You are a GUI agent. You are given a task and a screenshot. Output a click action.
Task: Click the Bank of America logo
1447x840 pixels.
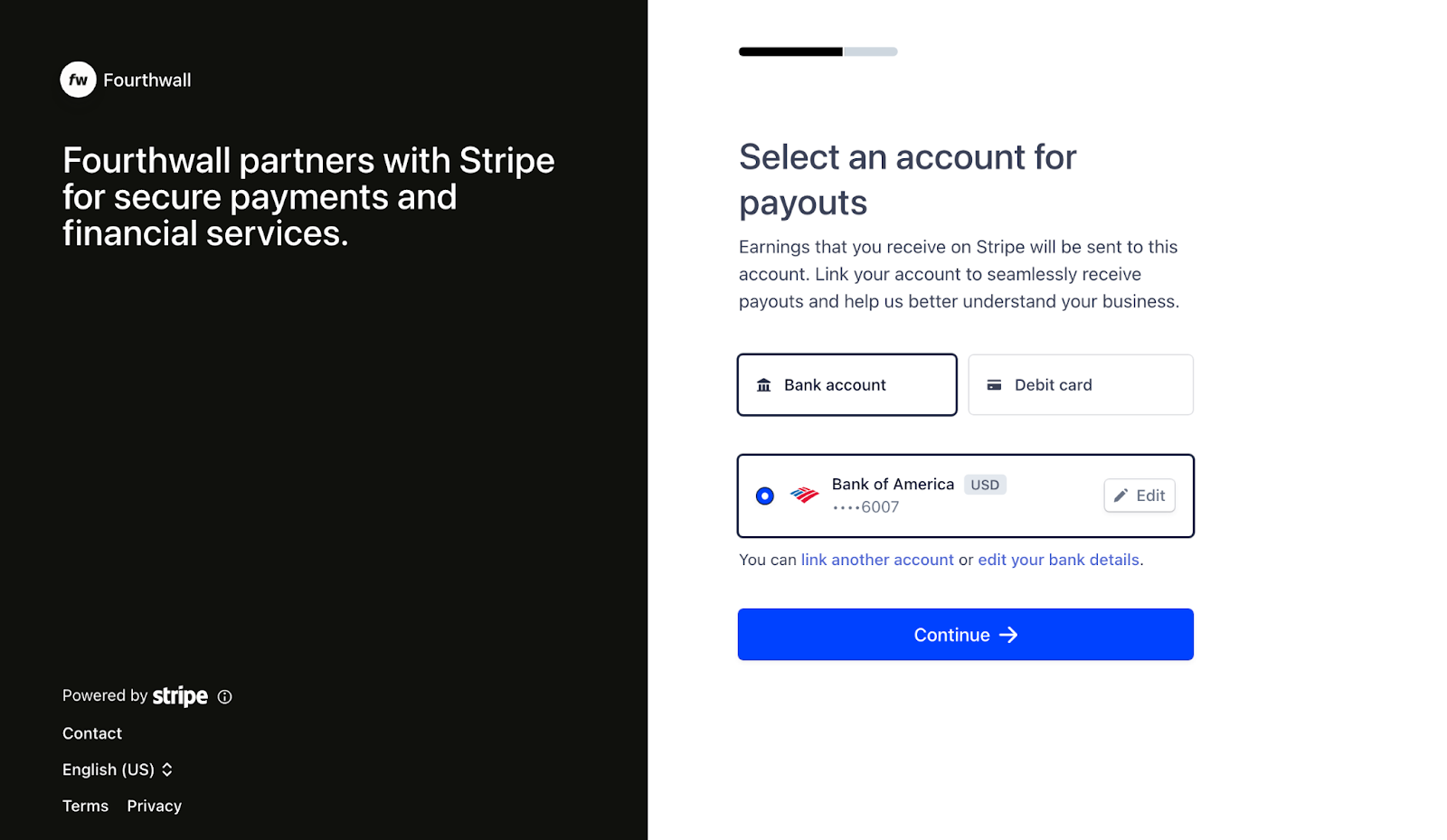coord(804,496)
